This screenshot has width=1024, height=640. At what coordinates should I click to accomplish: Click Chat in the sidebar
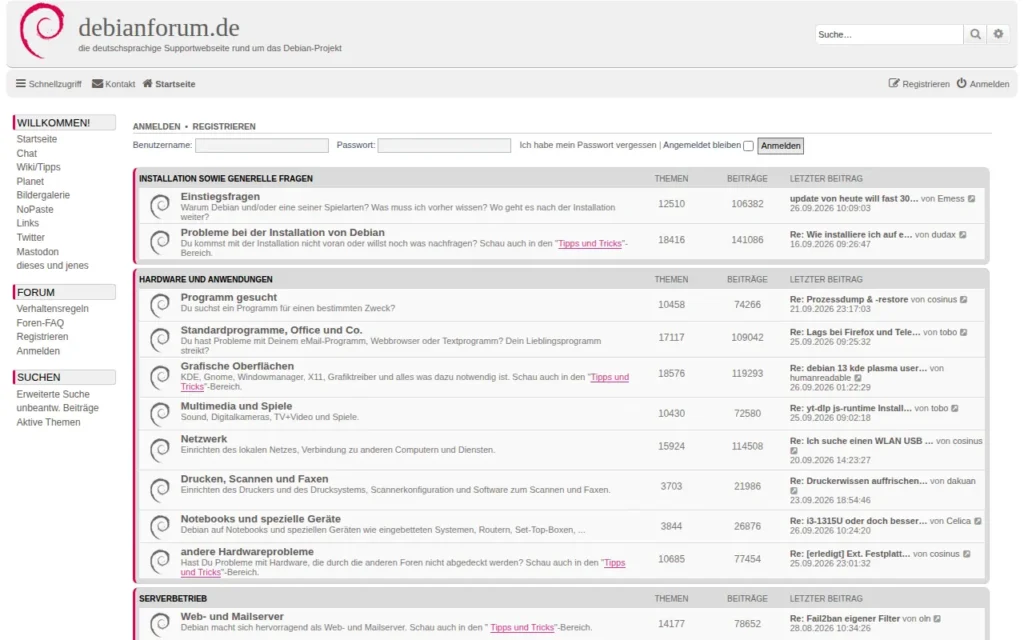(27, 153)
